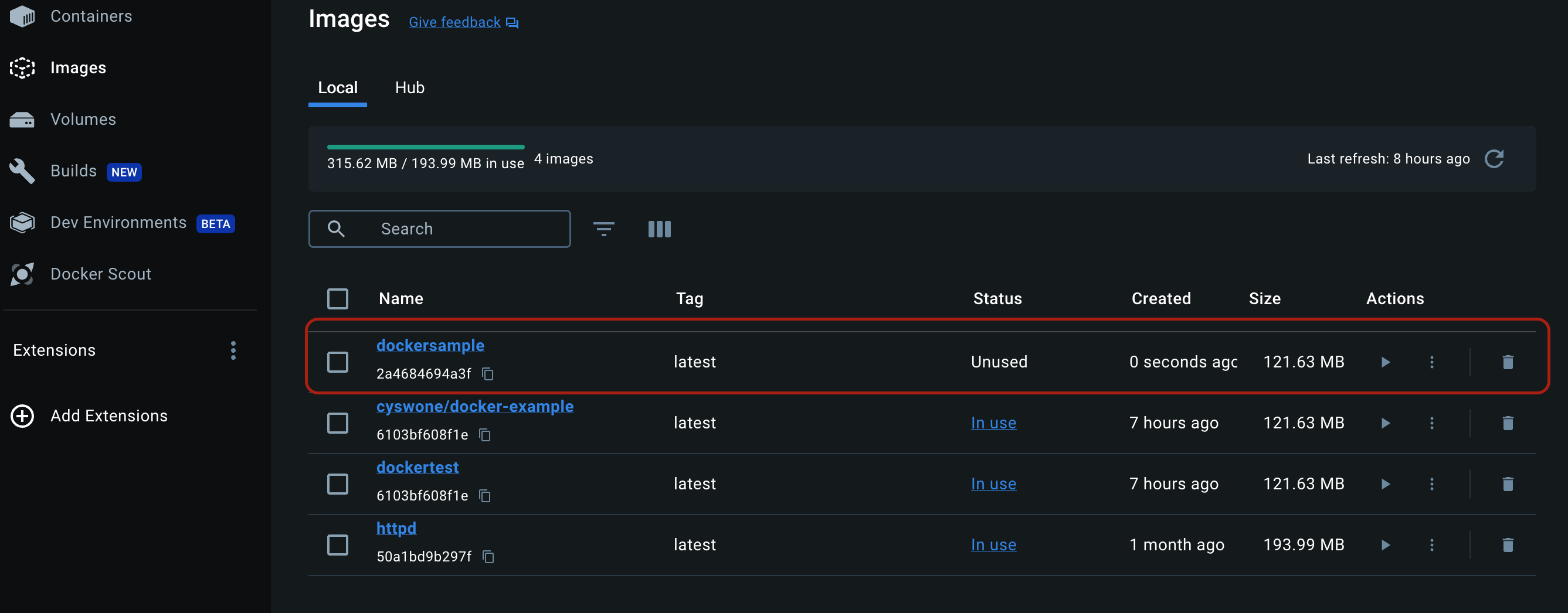Click the '193.99 MB' size cell
Viewport: 1568px width, 613px height.
(1304, 545)
